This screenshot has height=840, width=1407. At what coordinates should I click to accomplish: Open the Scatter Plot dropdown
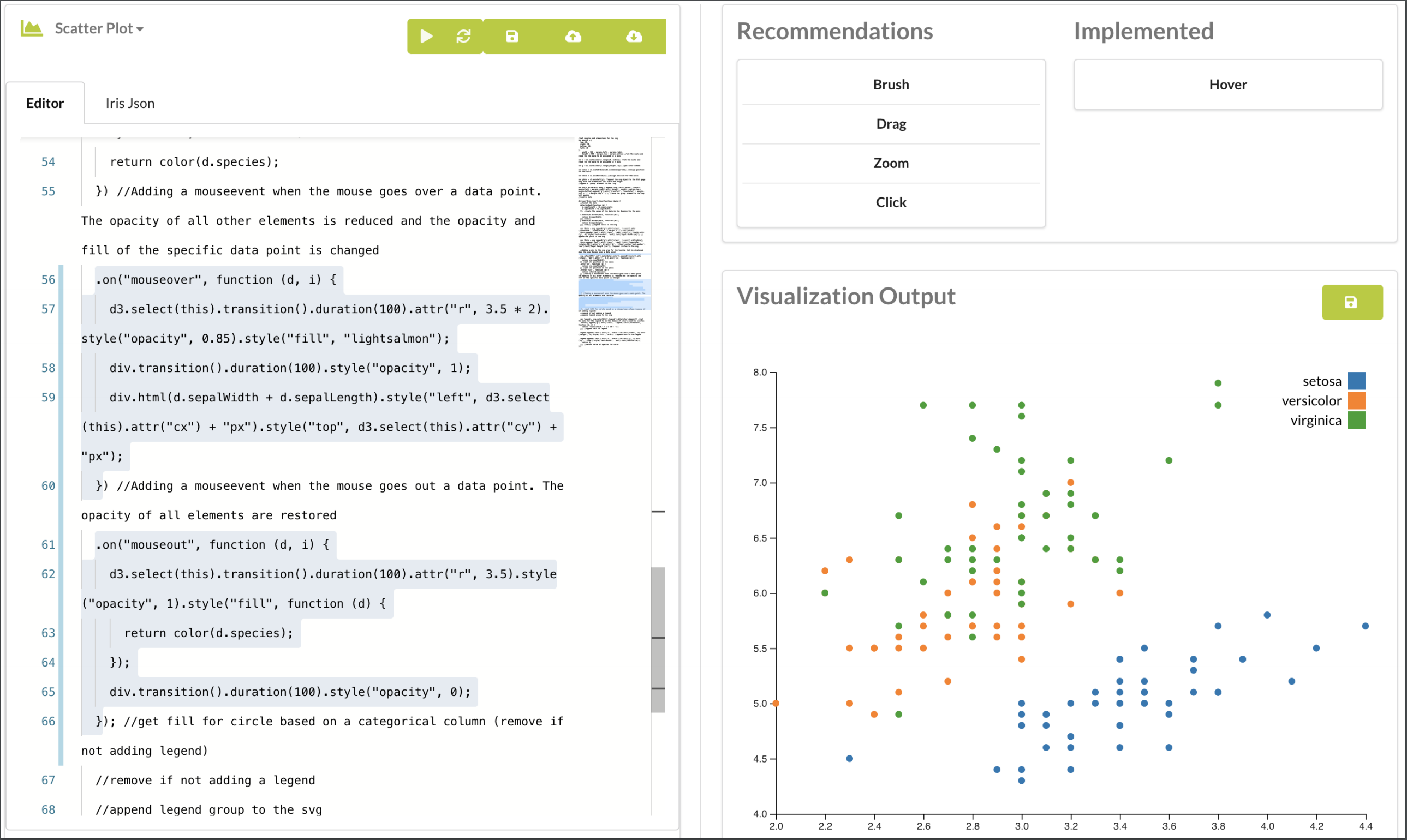click(x=99, y=28)
